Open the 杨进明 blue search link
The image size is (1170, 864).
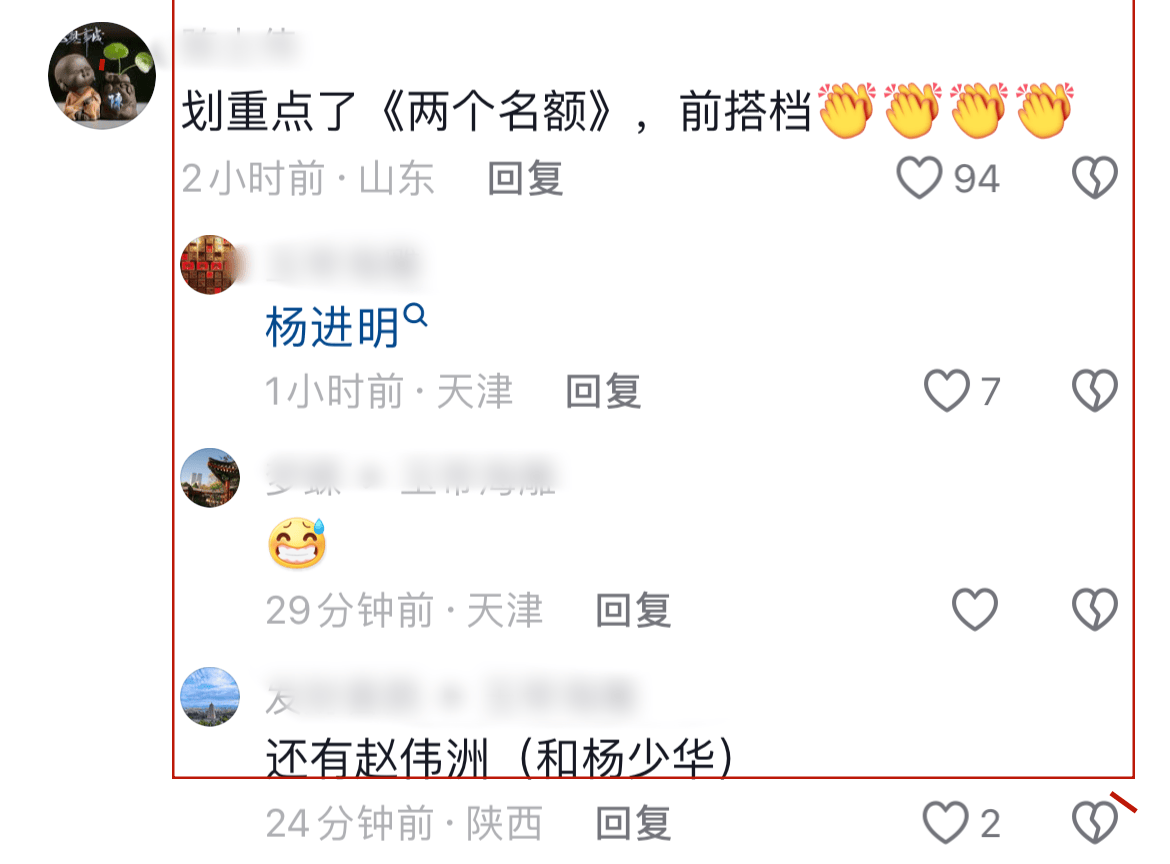[332, 327]
